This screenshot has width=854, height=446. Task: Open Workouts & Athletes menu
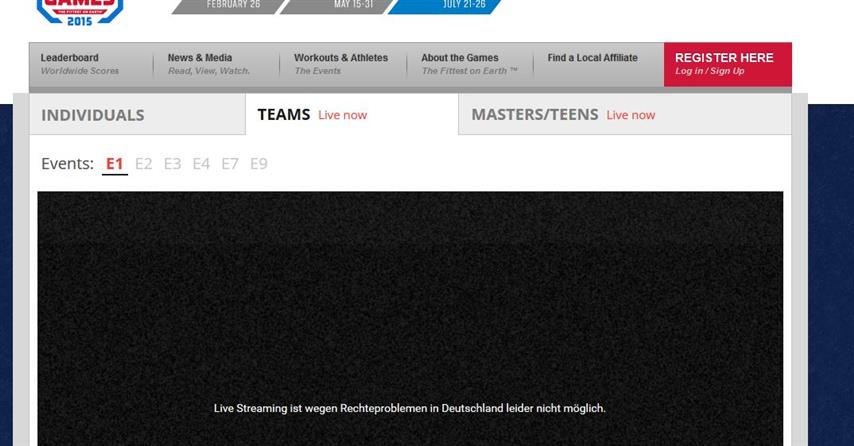pos(343,64)
